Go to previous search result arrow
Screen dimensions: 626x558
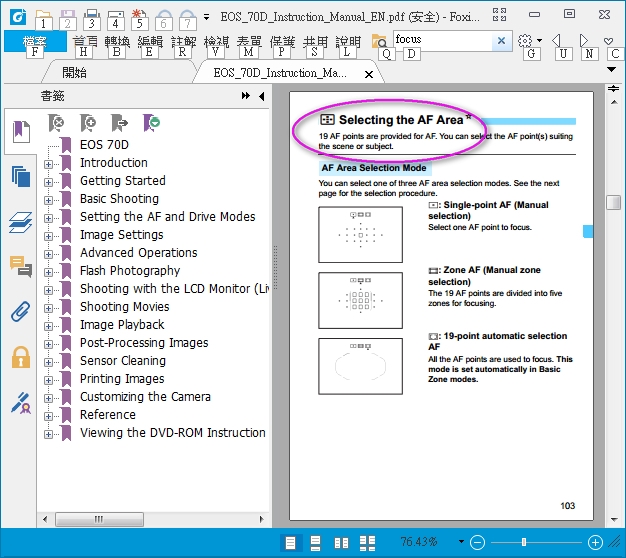[x=557, y=40]
